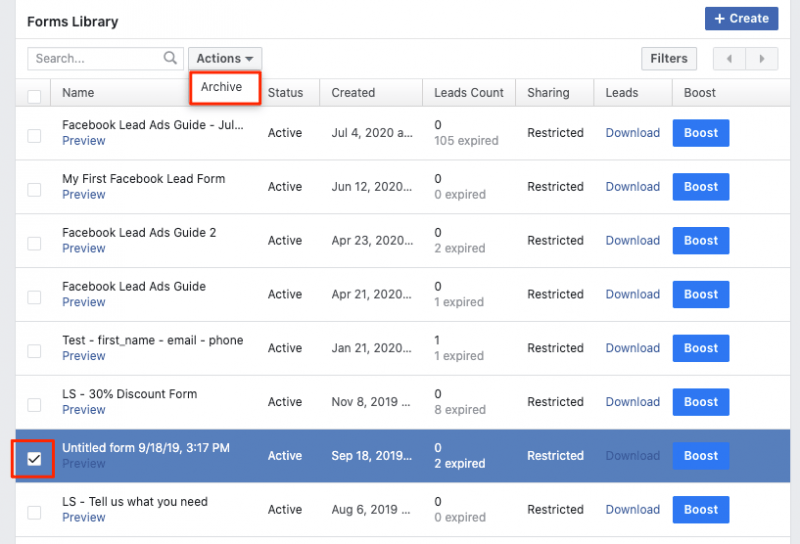The height and width of the screenshot is (544, 800).
Task: Click the 'Forms Library' heading
Action: (x=72, y=22)
